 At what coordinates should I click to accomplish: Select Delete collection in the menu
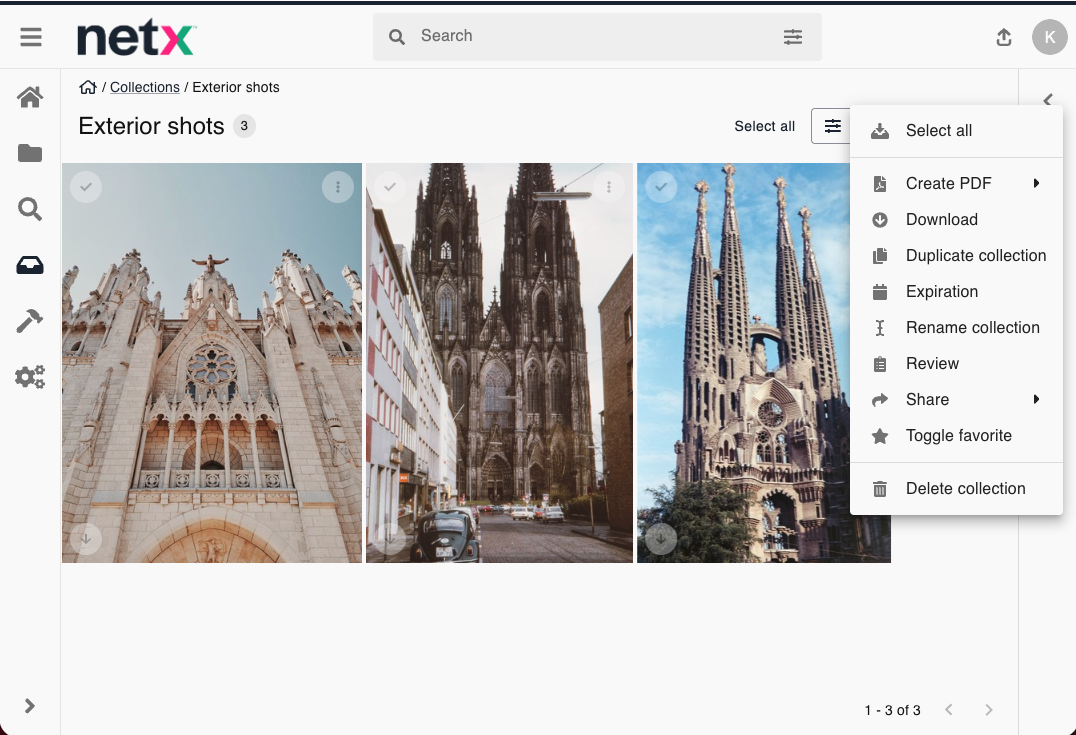[965, 489]
